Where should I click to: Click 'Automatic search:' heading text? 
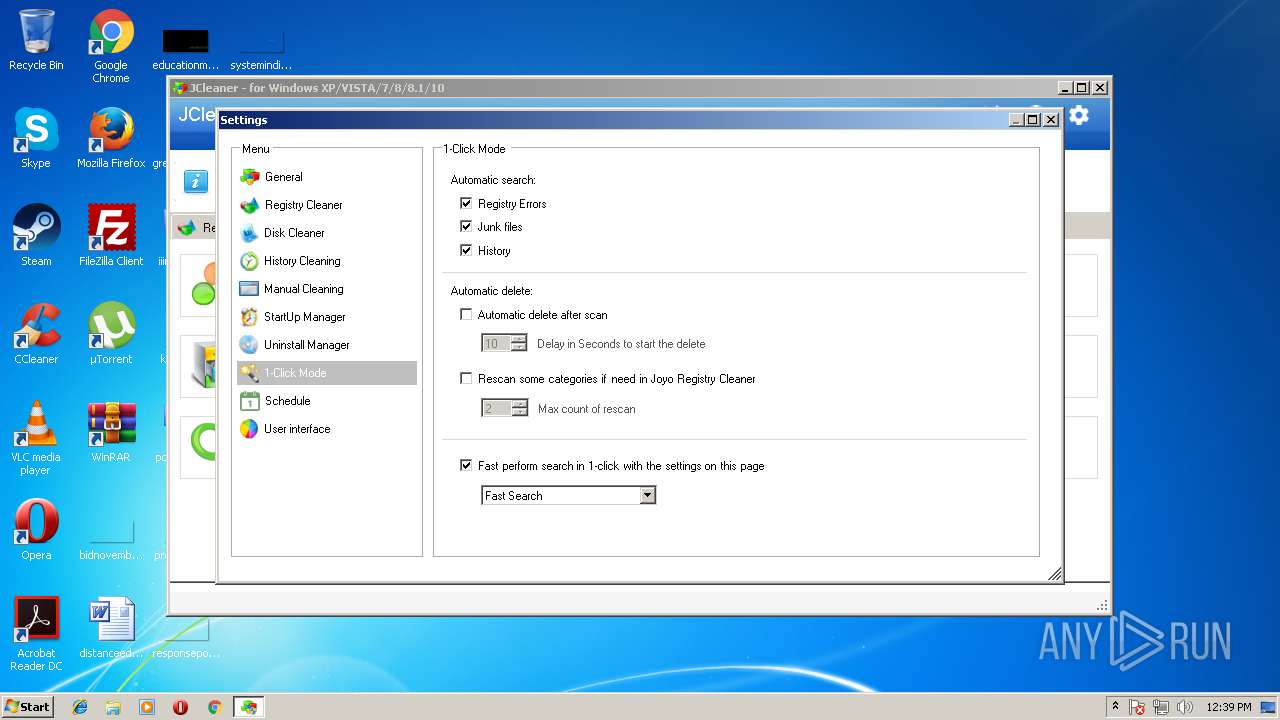[493, 180]
